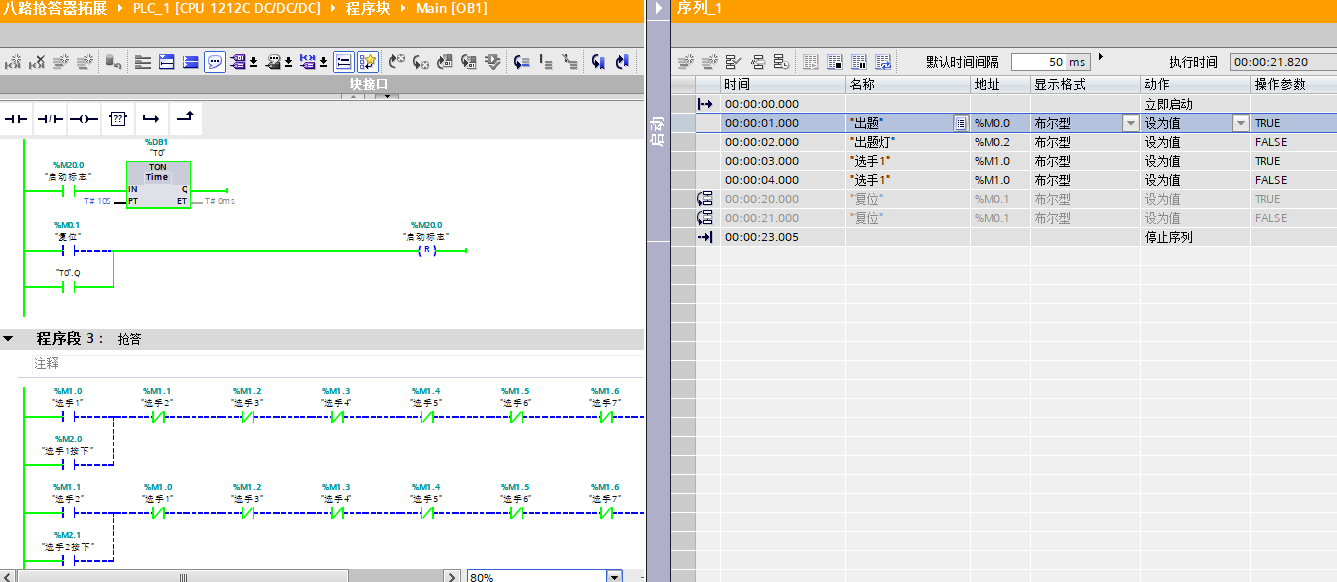This screenshot has width=1337, height=582.
Task: Click 程序块 in the breadcrumb path
Action: (367, 8)
